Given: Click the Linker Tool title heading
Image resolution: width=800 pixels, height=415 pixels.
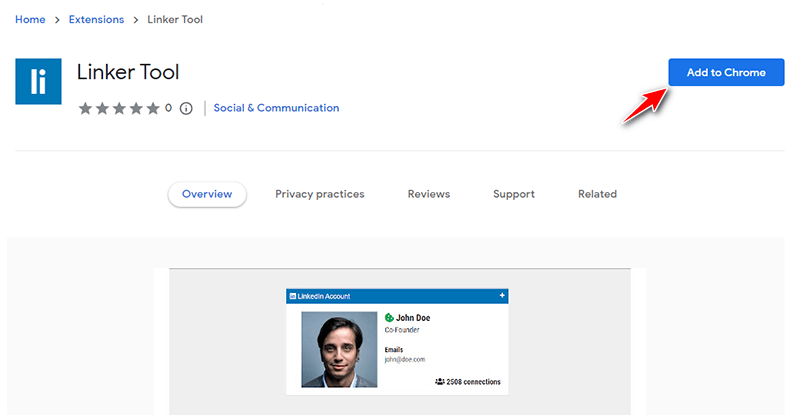Looking at the screenshot, I should coord(128,72).
